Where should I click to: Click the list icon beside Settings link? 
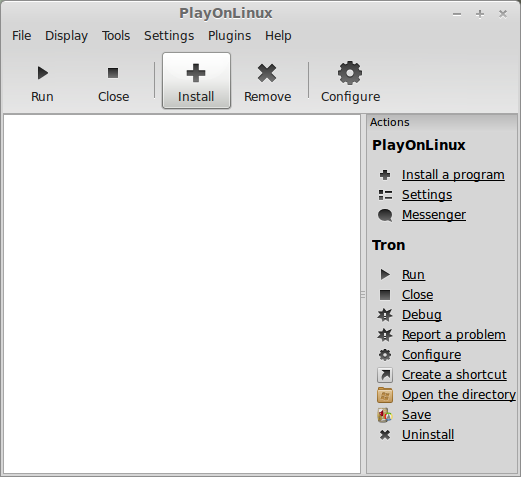click(x=385, y=195)
